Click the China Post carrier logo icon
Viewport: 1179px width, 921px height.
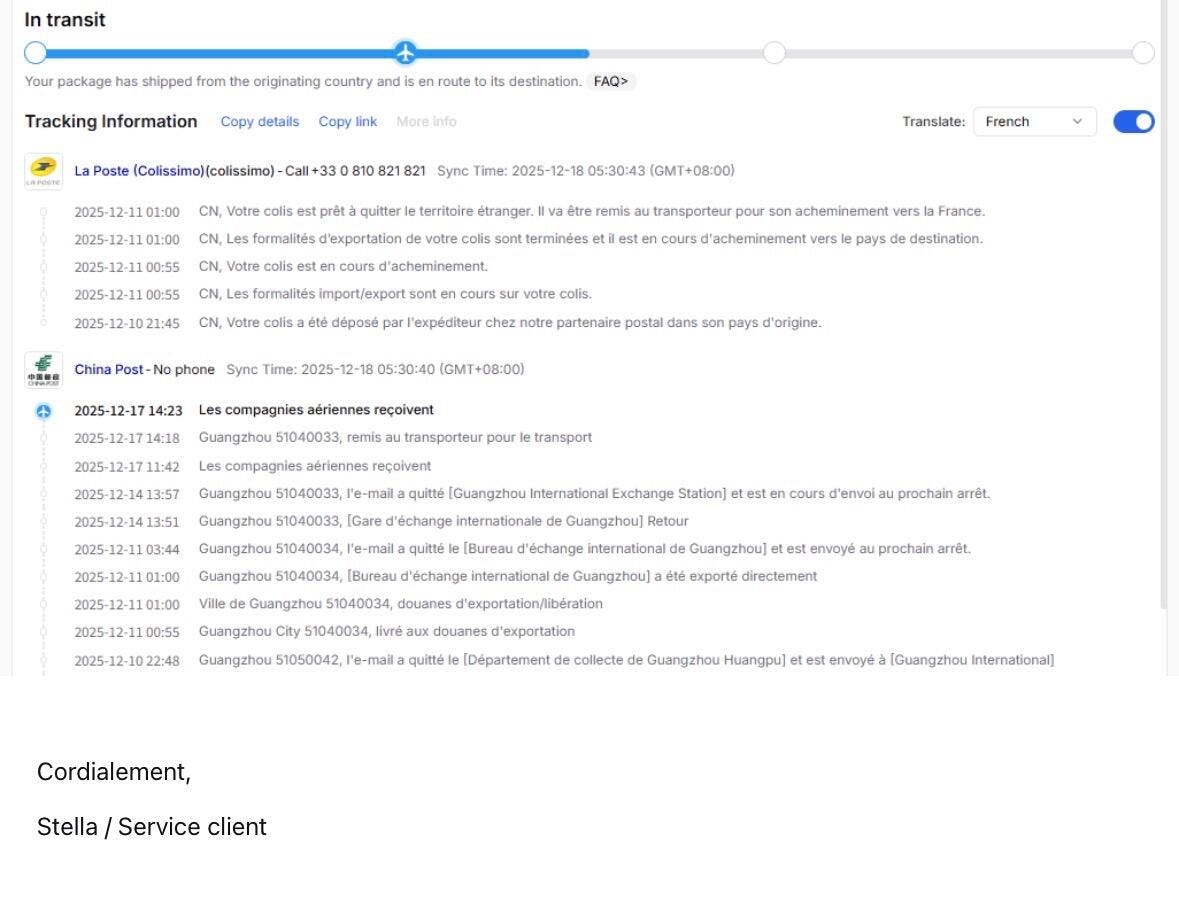[43, 369]
